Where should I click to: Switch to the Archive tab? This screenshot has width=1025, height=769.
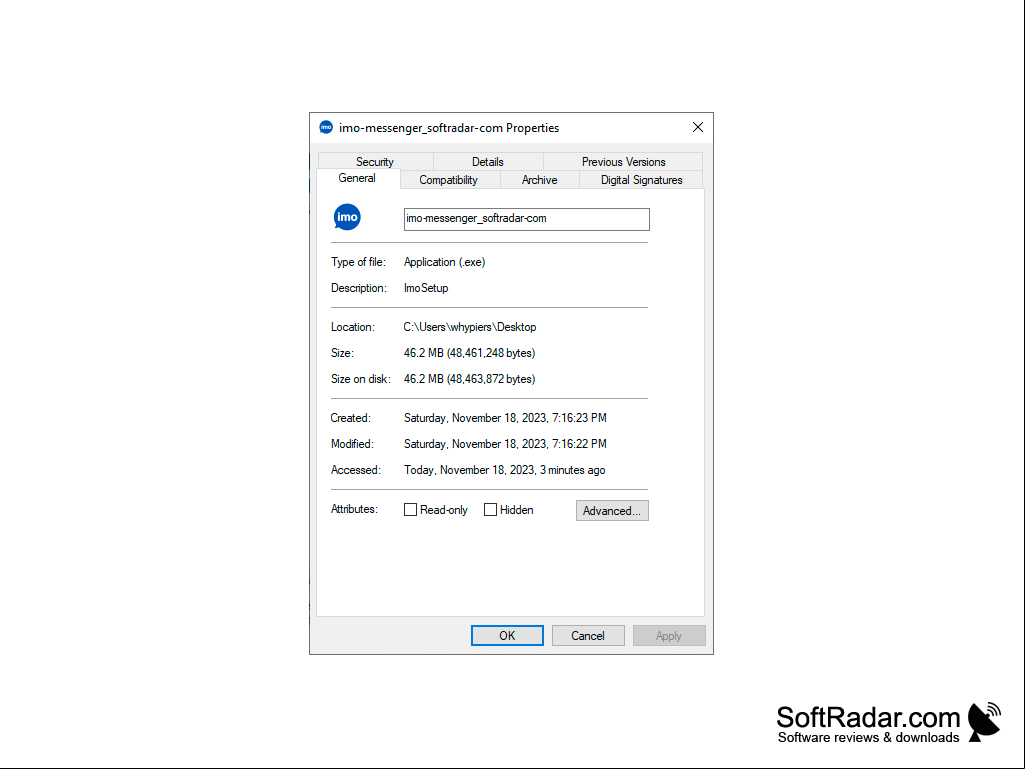pyautogui.click(x=539, y=180)
